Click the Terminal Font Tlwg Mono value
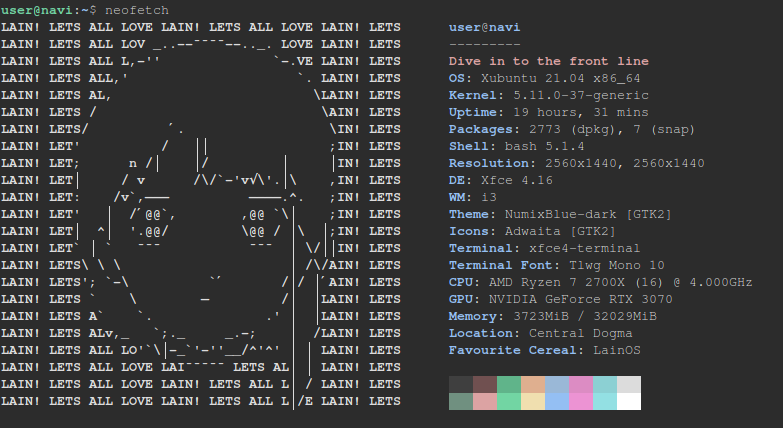This screenshot has width=783, height=428. pos(617,265)
